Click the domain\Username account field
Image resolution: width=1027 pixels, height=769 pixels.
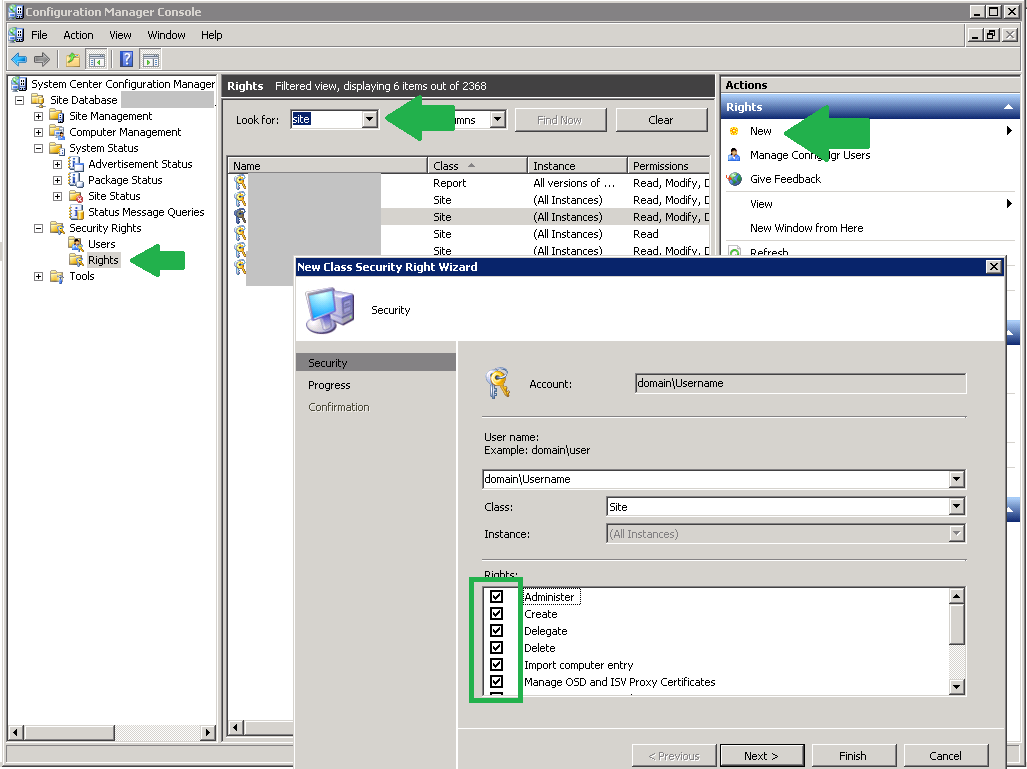(x=799, y=383)
